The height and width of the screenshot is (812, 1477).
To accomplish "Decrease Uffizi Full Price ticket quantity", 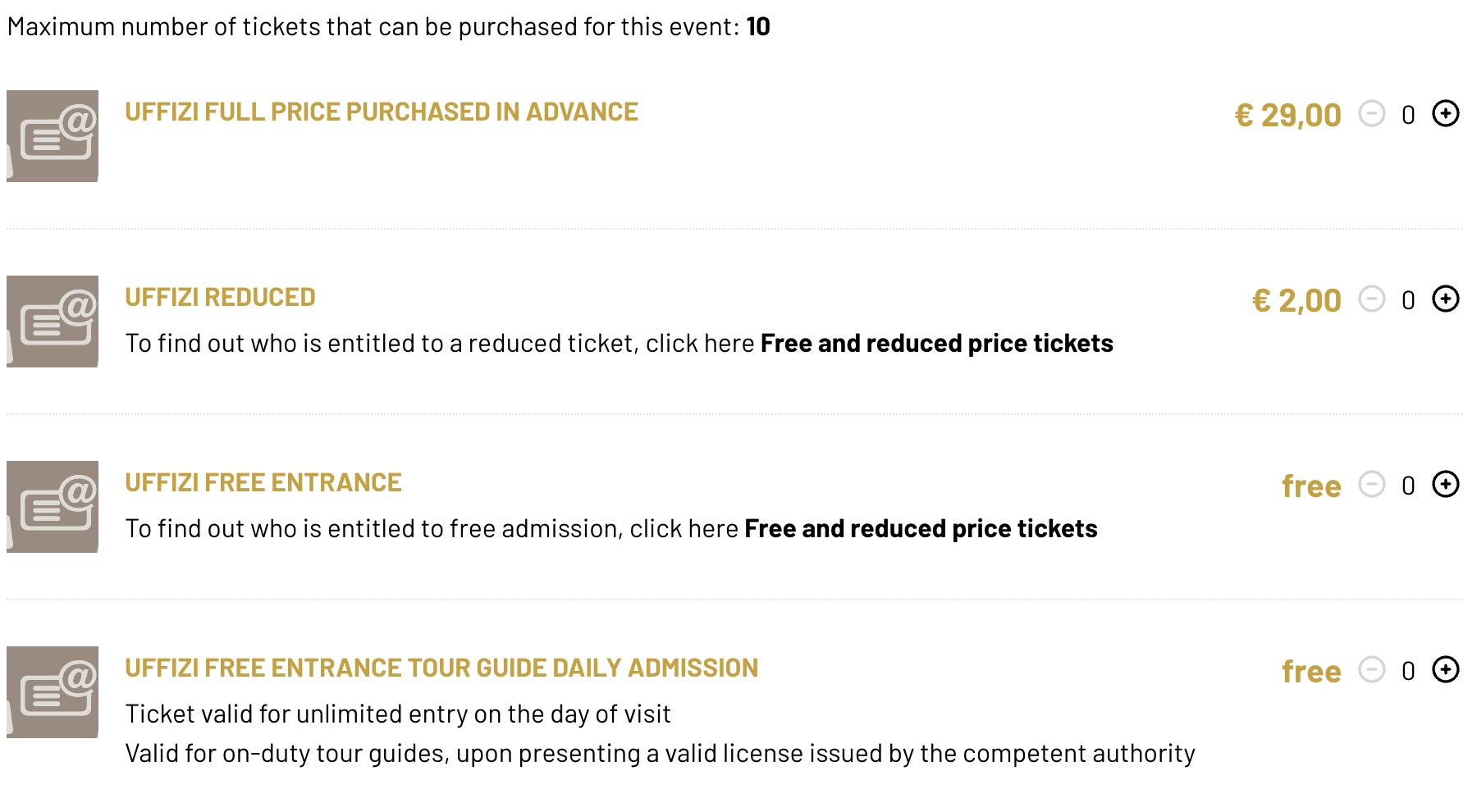I will 1371,113.
